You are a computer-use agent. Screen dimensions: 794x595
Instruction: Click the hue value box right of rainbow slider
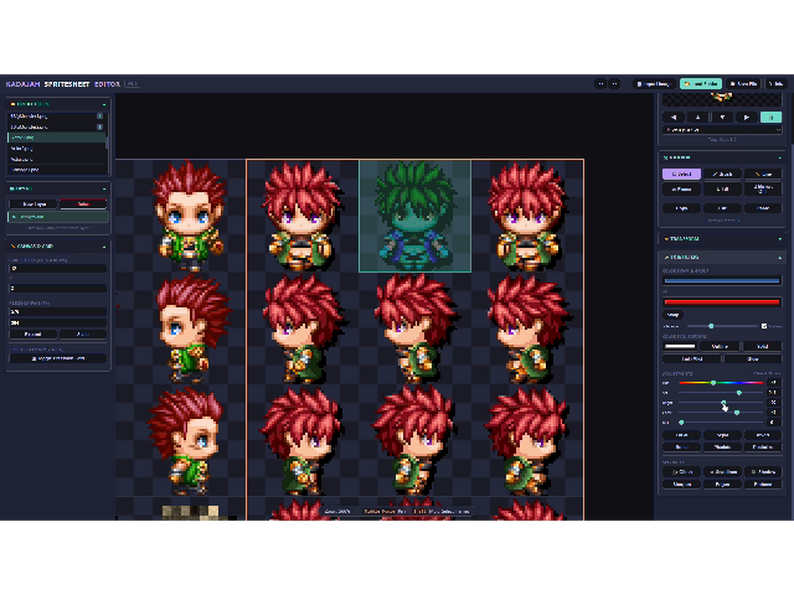click(773, 383)
